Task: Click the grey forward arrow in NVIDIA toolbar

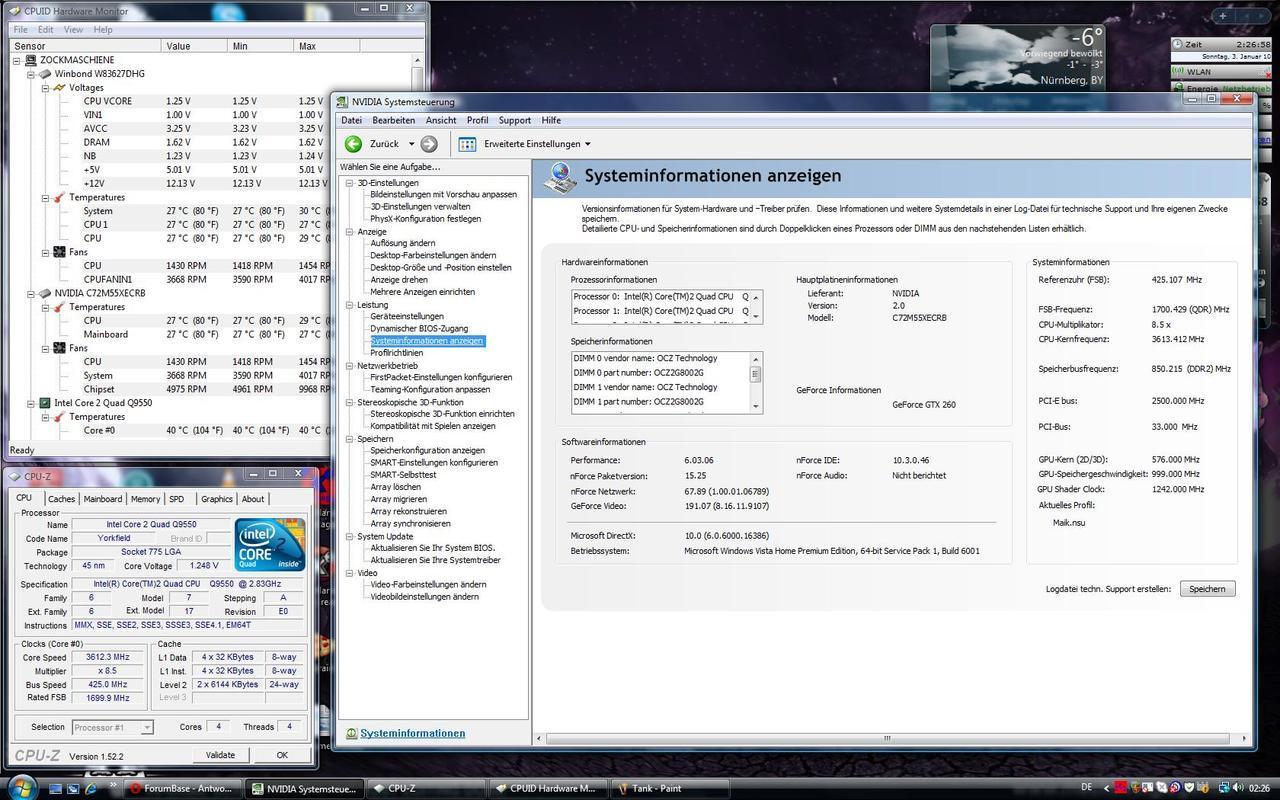Action: [429, 144]
